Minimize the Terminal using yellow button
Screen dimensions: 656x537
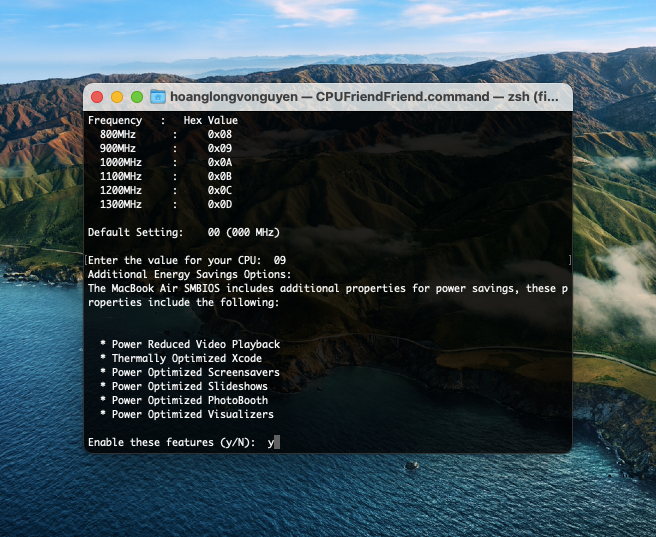coord(117,97)
